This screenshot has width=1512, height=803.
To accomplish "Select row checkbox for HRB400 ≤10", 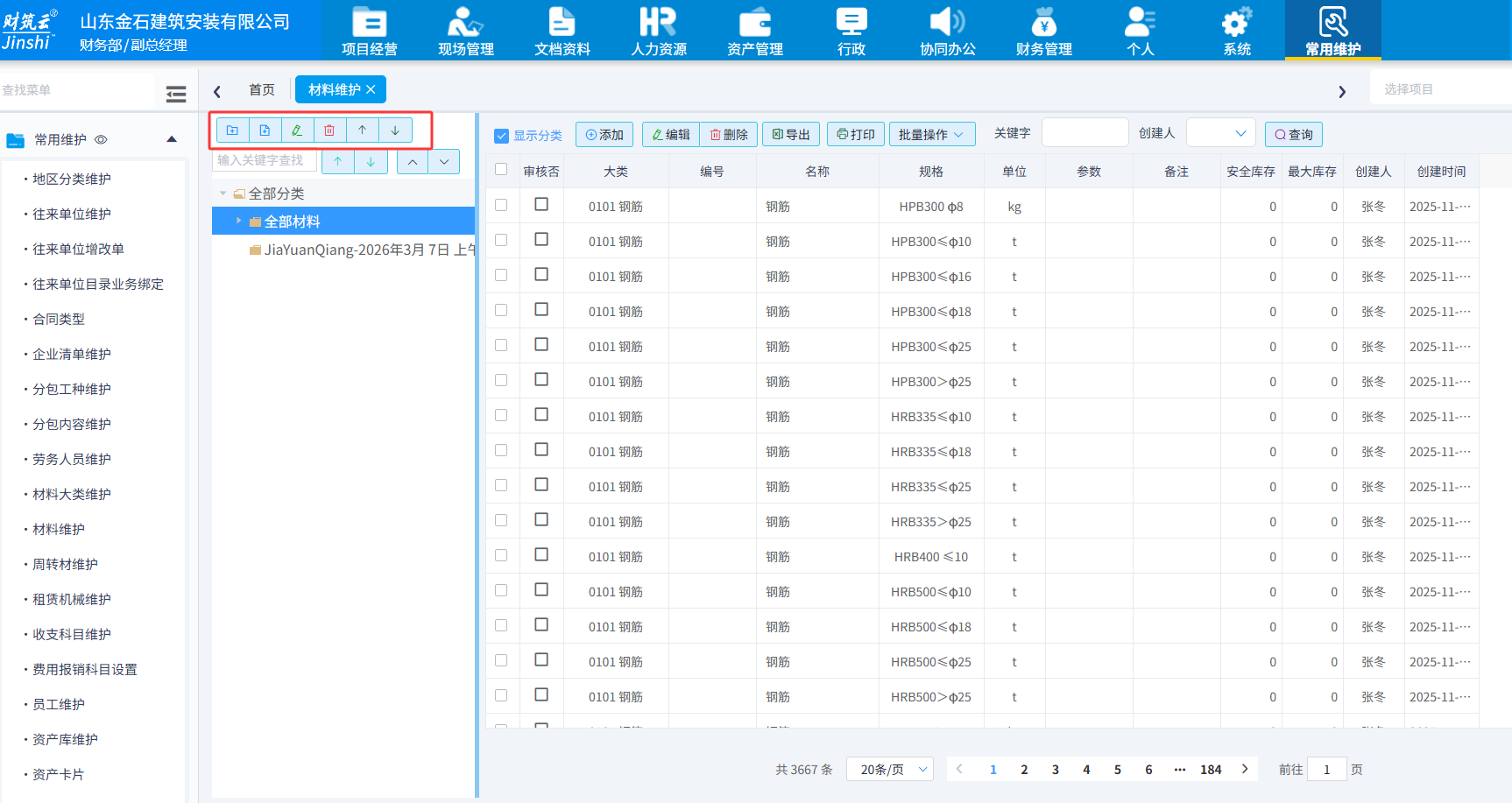I will pos(501,554).
